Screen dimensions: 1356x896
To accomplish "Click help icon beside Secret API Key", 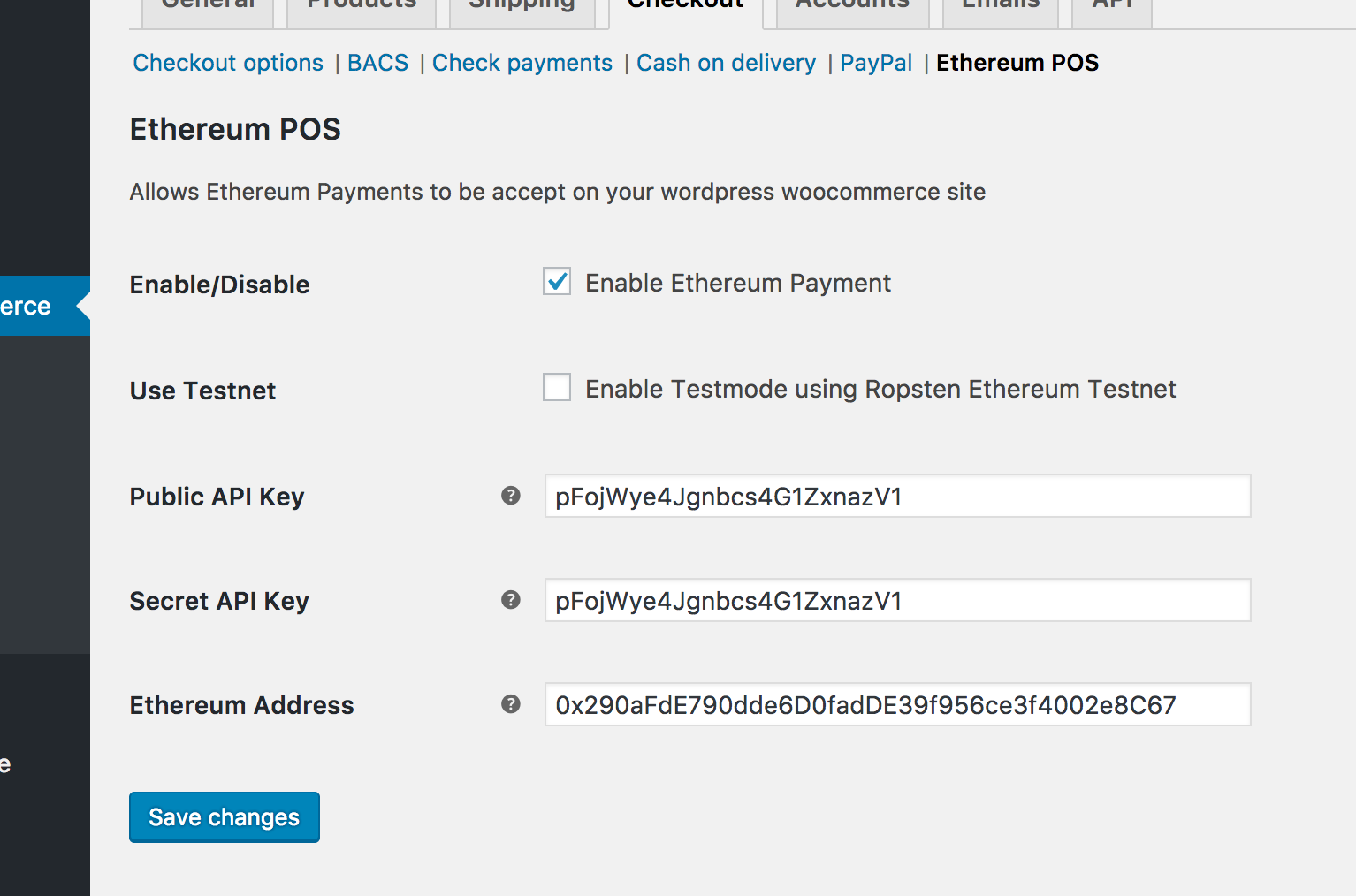I will pos(511,600).
